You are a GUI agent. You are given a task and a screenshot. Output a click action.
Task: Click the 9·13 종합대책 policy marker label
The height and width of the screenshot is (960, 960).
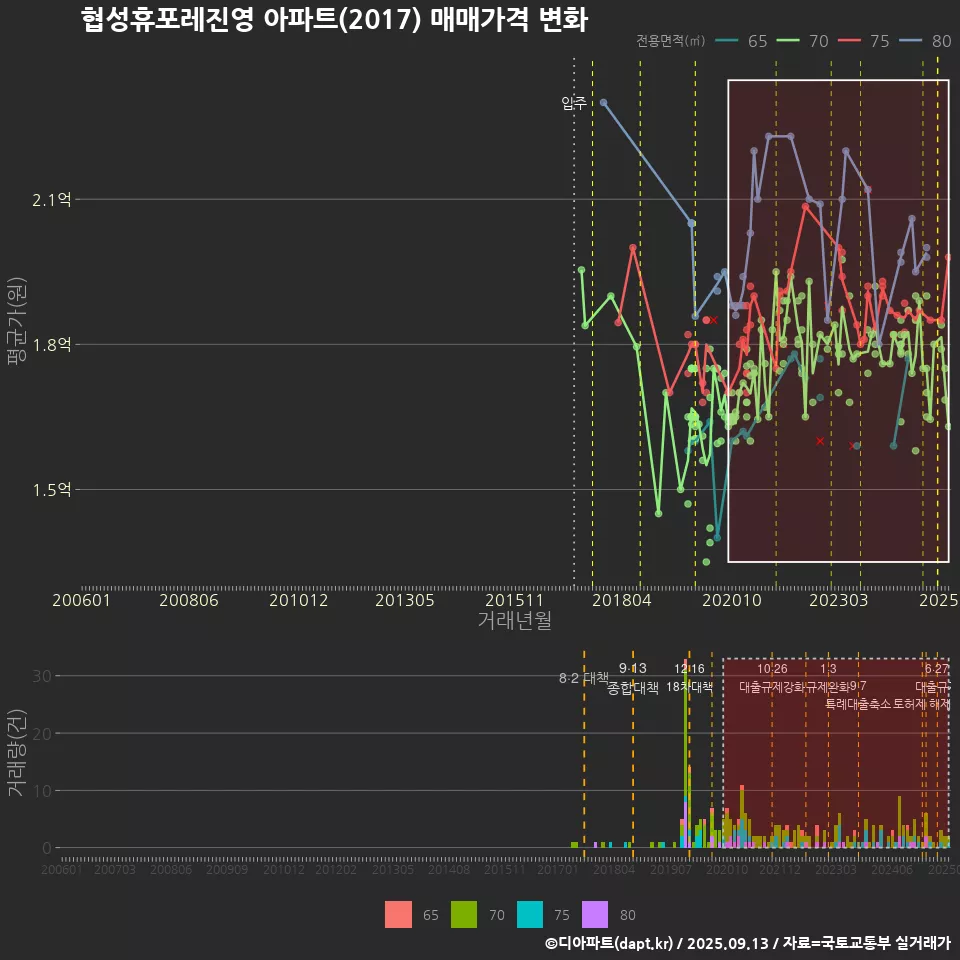633,678
